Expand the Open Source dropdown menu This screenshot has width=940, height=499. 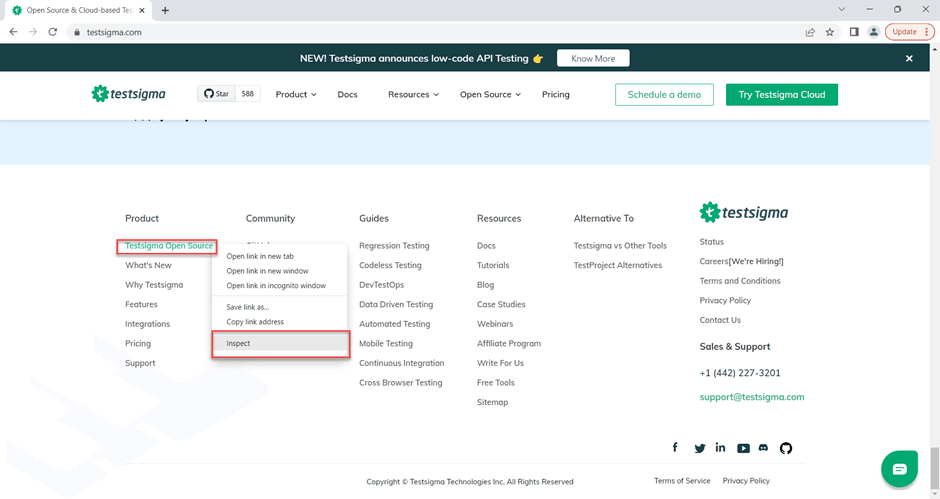point(490,94)
